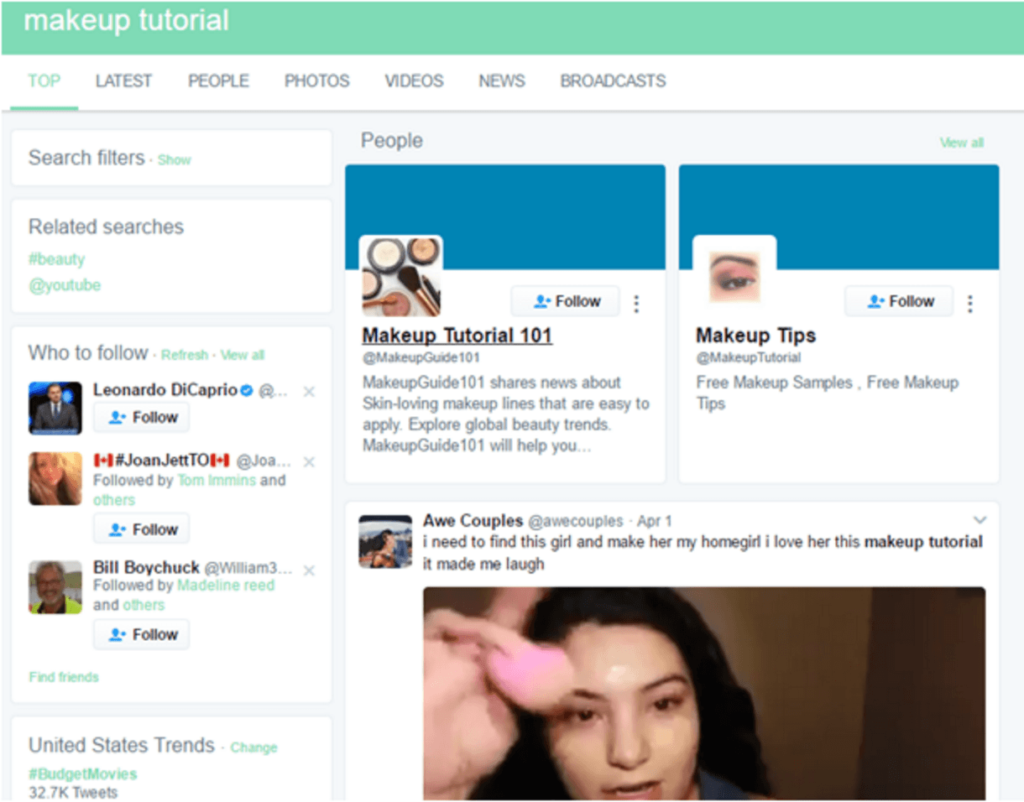
Task: Open the Apr 1 tweet timestamp
Action: pos(654,521)
